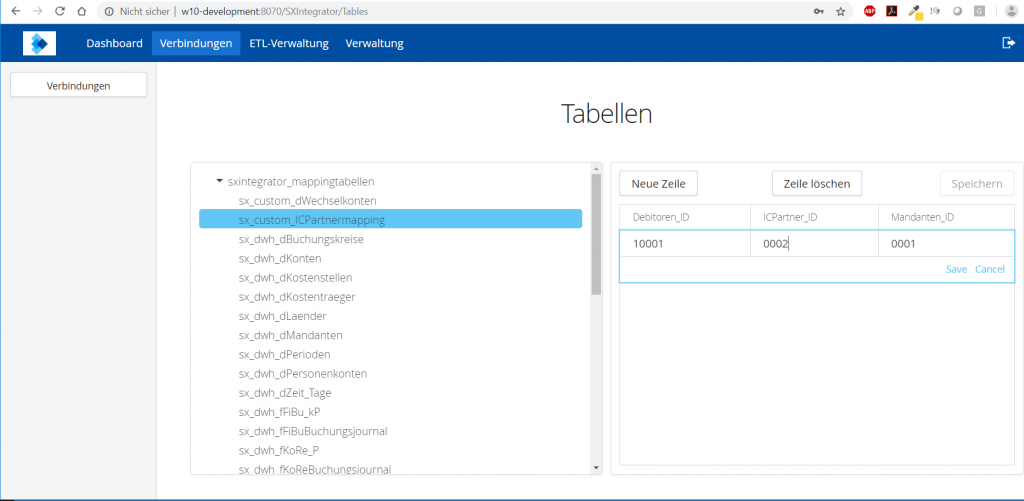
Task: Open the Adobe Acrobat extension
Action: tap(891, 10)
